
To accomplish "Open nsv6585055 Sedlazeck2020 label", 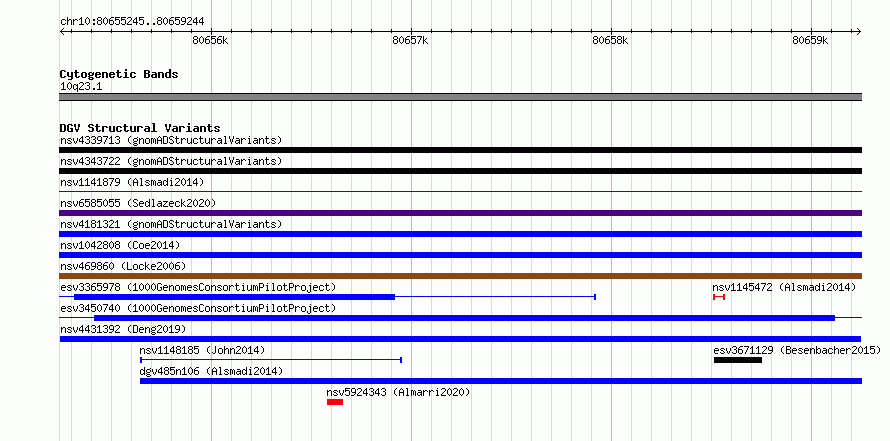I will point(138,203).
